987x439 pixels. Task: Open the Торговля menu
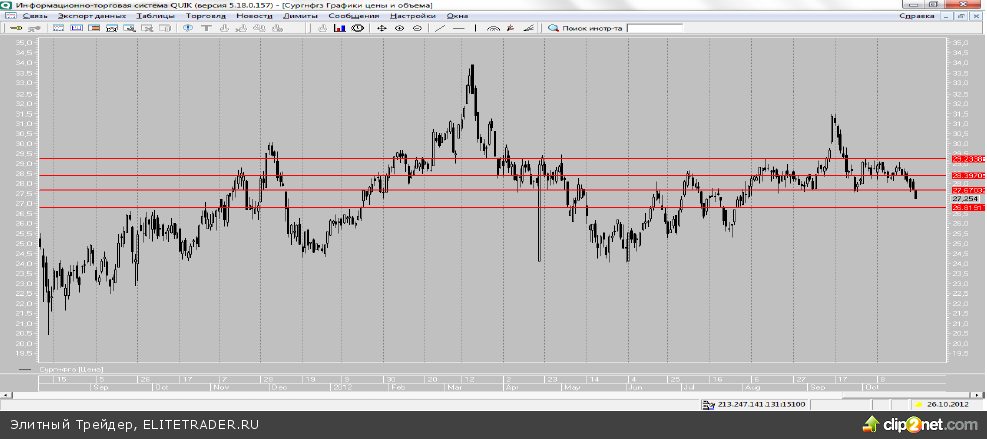coord(206,16)
